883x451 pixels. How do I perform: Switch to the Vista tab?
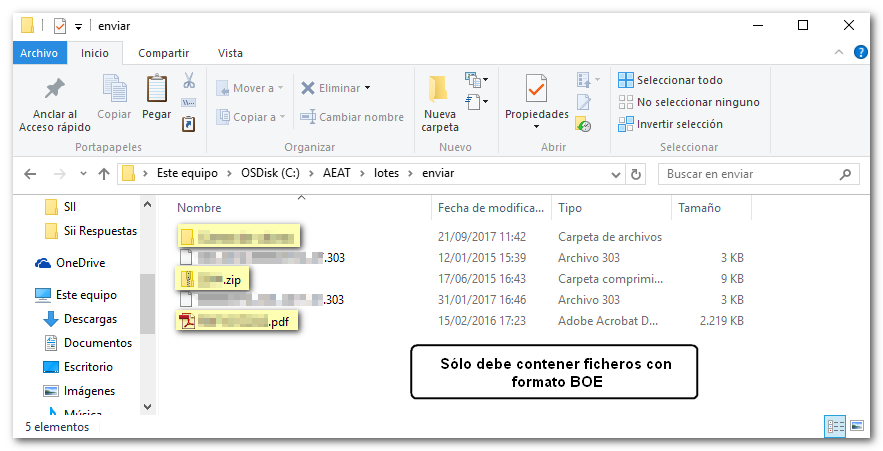coord(230,53)
